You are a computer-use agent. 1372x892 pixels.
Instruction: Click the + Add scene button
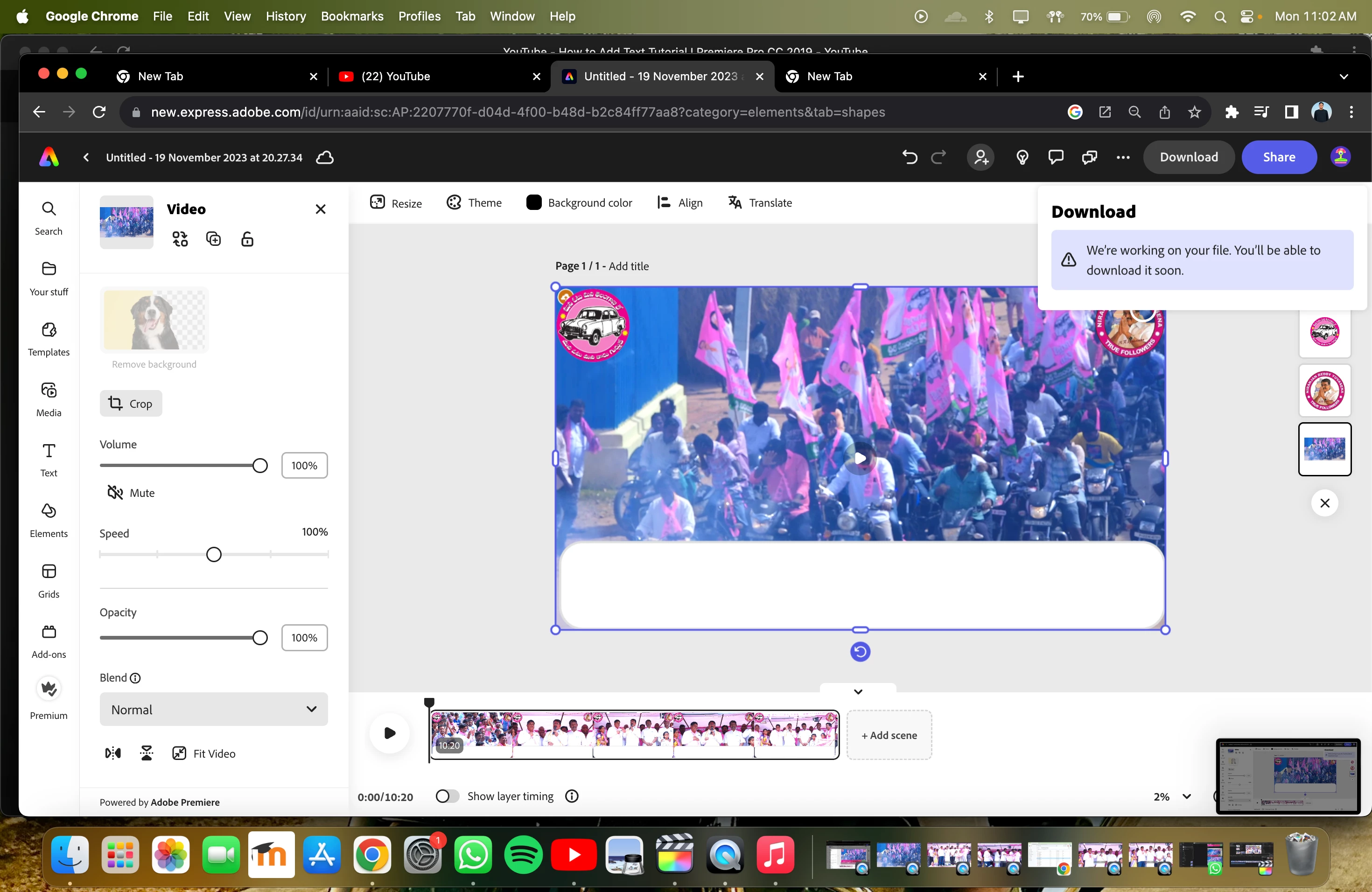coord(889,735)
